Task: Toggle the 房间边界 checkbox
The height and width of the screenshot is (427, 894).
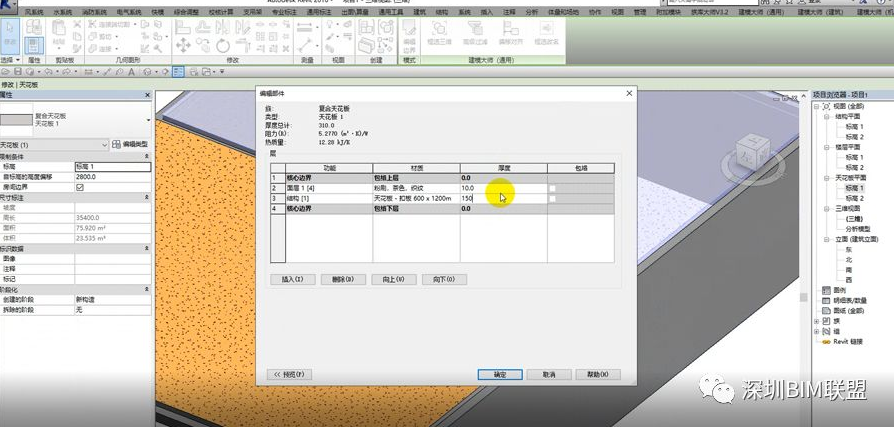Action: [x=80, y=187]
